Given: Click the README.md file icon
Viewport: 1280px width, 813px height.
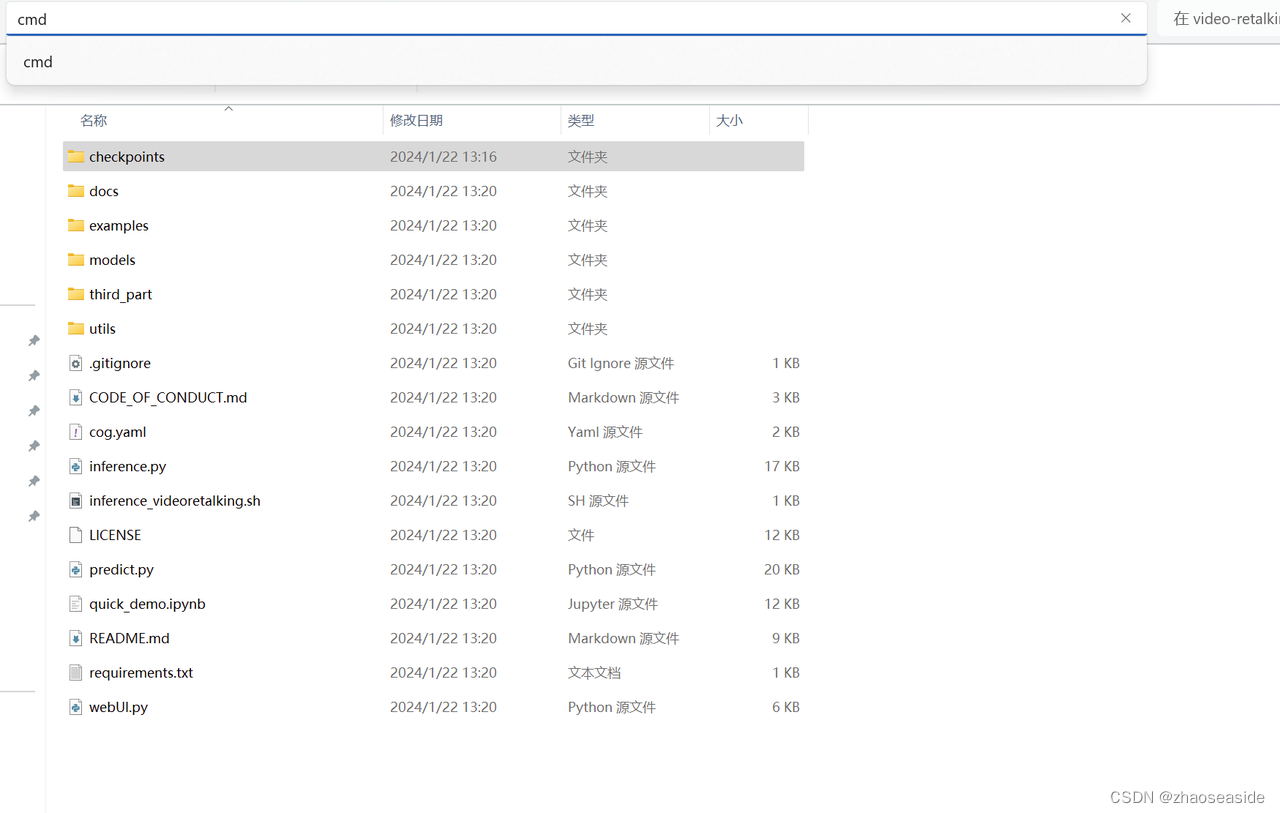Looking at the screenshot, I should click(x=76, y=638).
